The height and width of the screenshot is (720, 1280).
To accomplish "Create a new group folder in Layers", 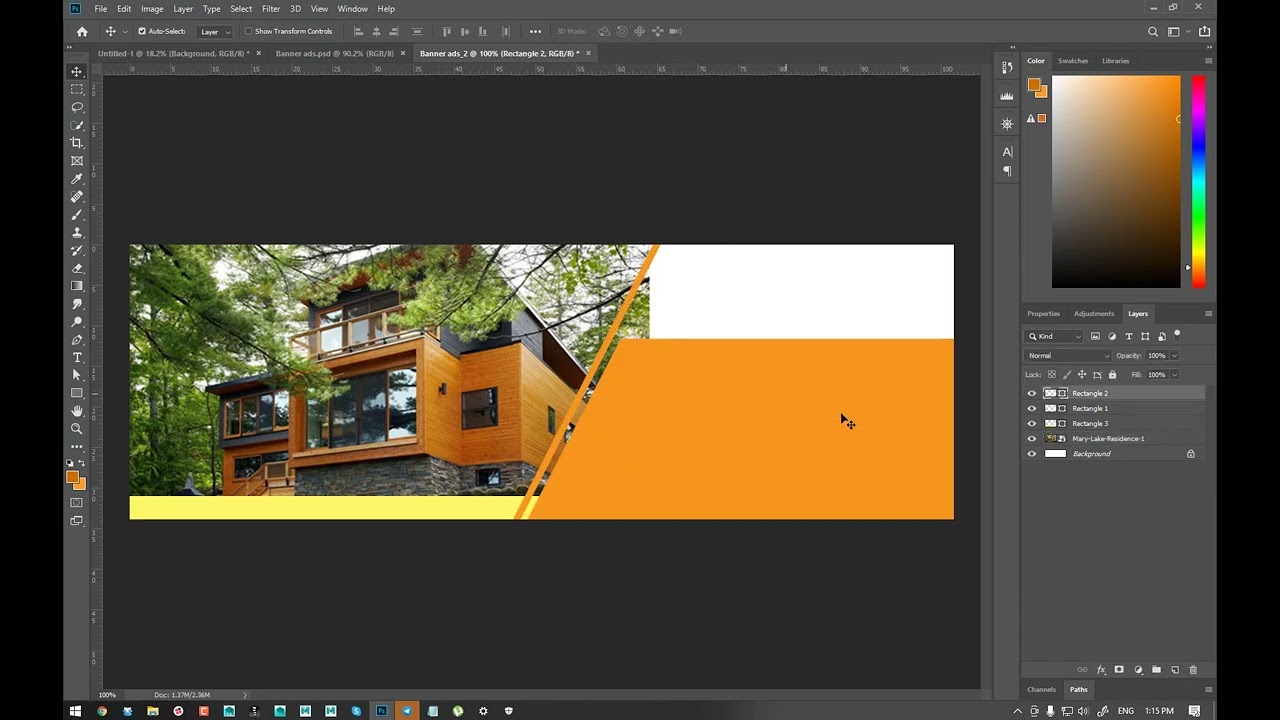I will click(x=1156, y=670).
